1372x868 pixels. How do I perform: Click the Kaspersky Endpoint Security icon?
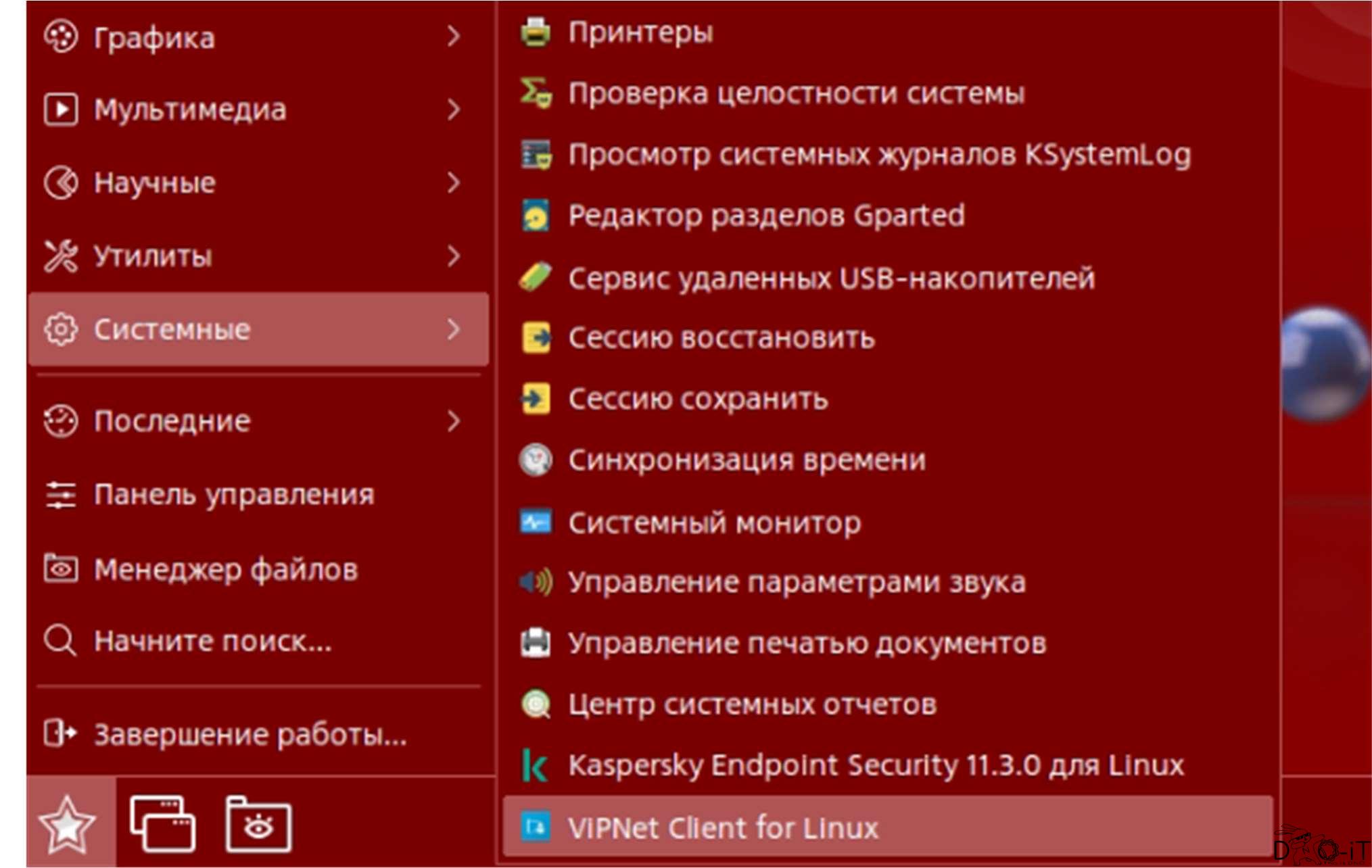tap(535, 766)
